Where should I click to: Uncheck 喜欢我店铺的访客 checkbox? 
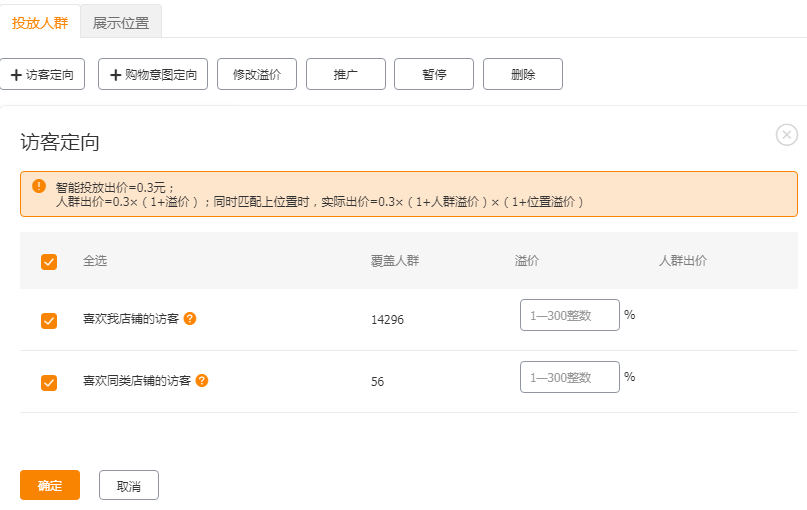[49, 321]
